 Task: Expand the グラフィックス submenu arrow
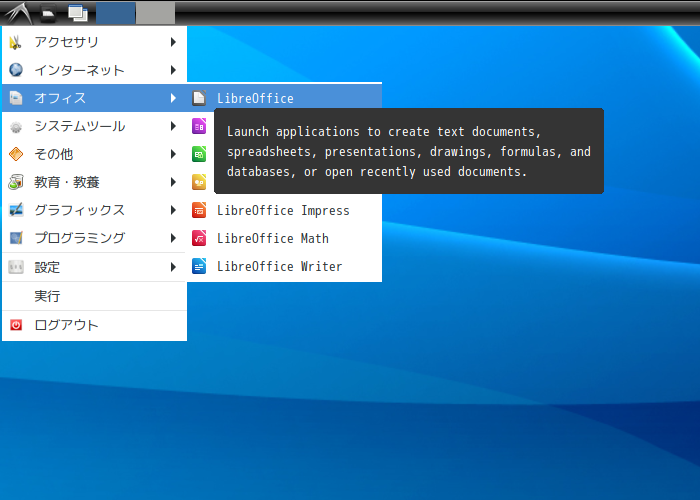click(x=173, y=210)
